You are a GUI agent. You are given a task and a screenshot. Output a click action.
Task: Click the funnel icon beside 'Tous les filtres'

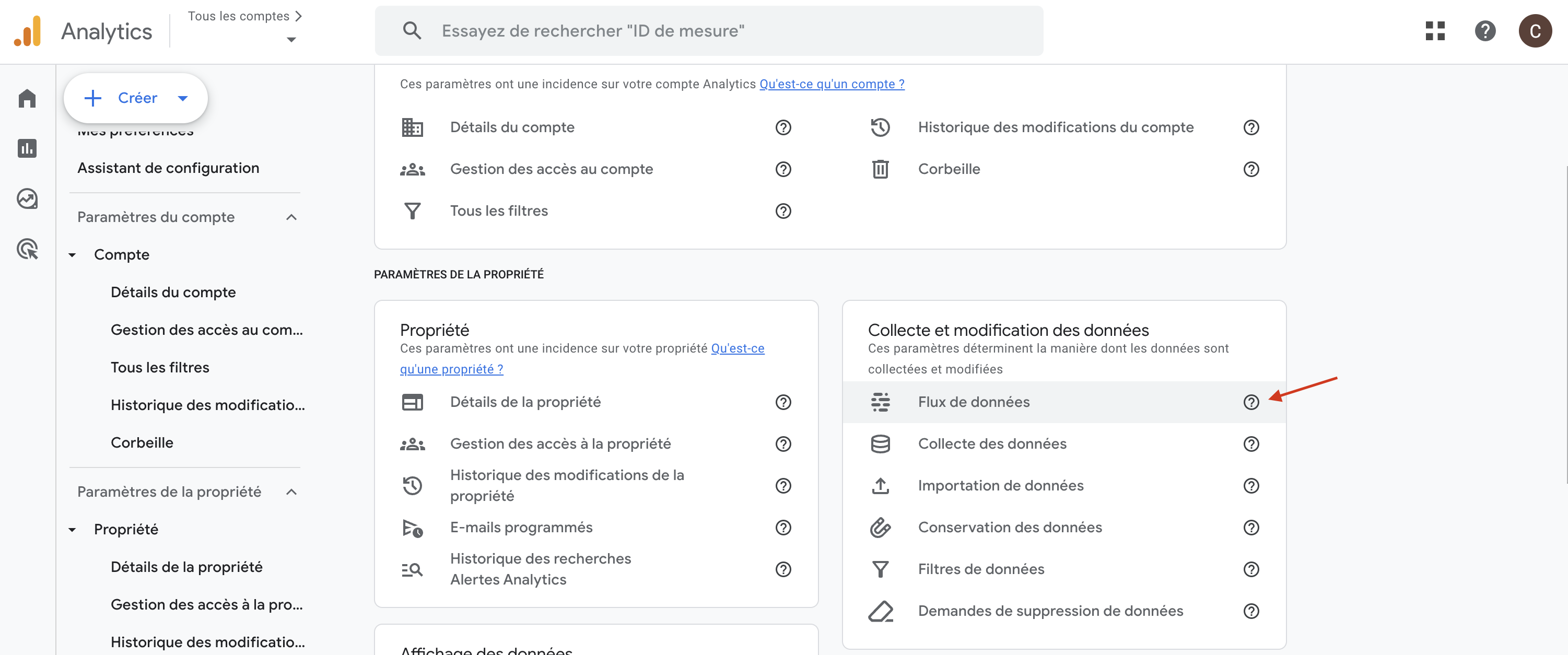(413, 210)
